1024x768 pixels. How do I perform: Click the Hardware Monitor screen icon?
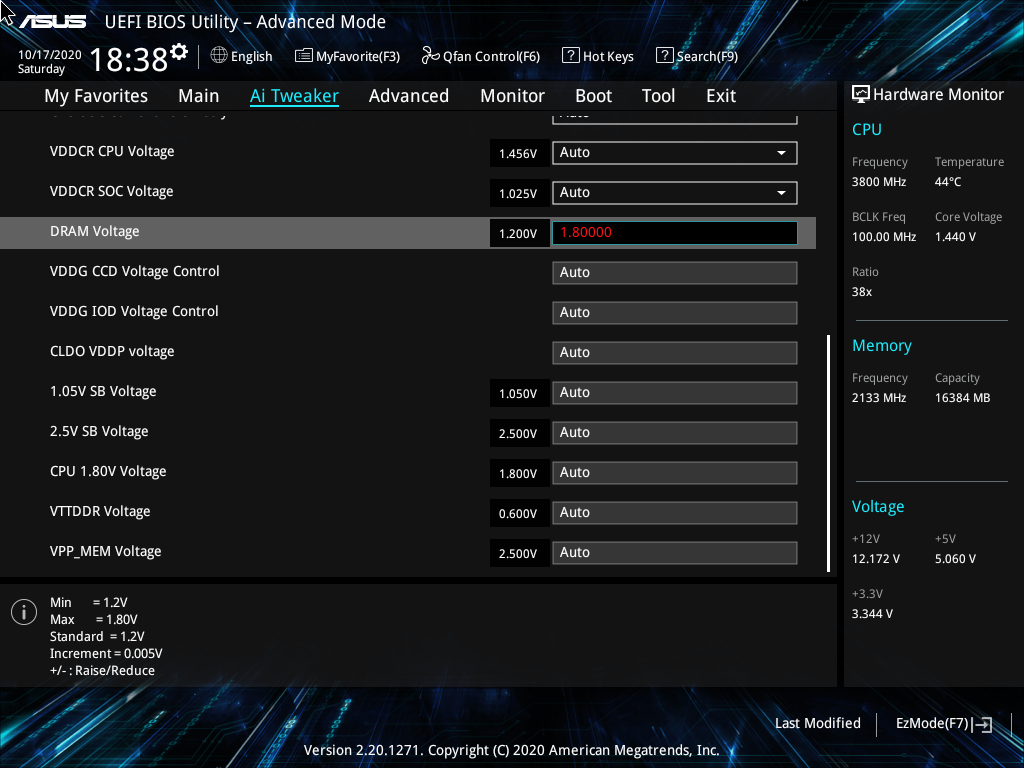coord(861,95)
